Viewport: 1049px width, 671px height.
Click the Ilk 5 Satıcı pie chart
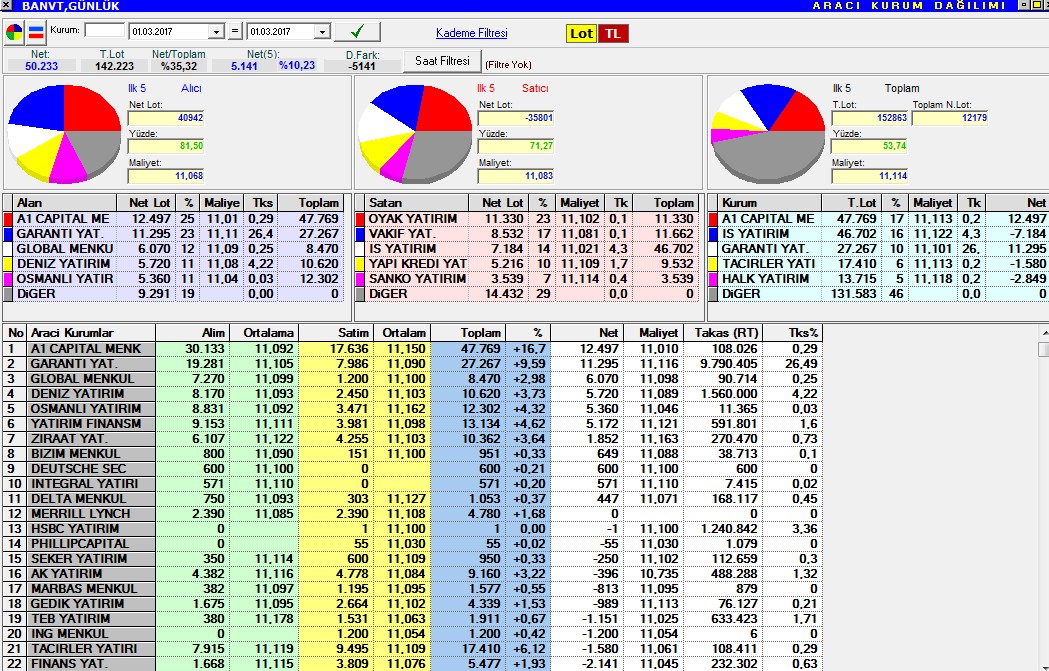click(415, 133)
